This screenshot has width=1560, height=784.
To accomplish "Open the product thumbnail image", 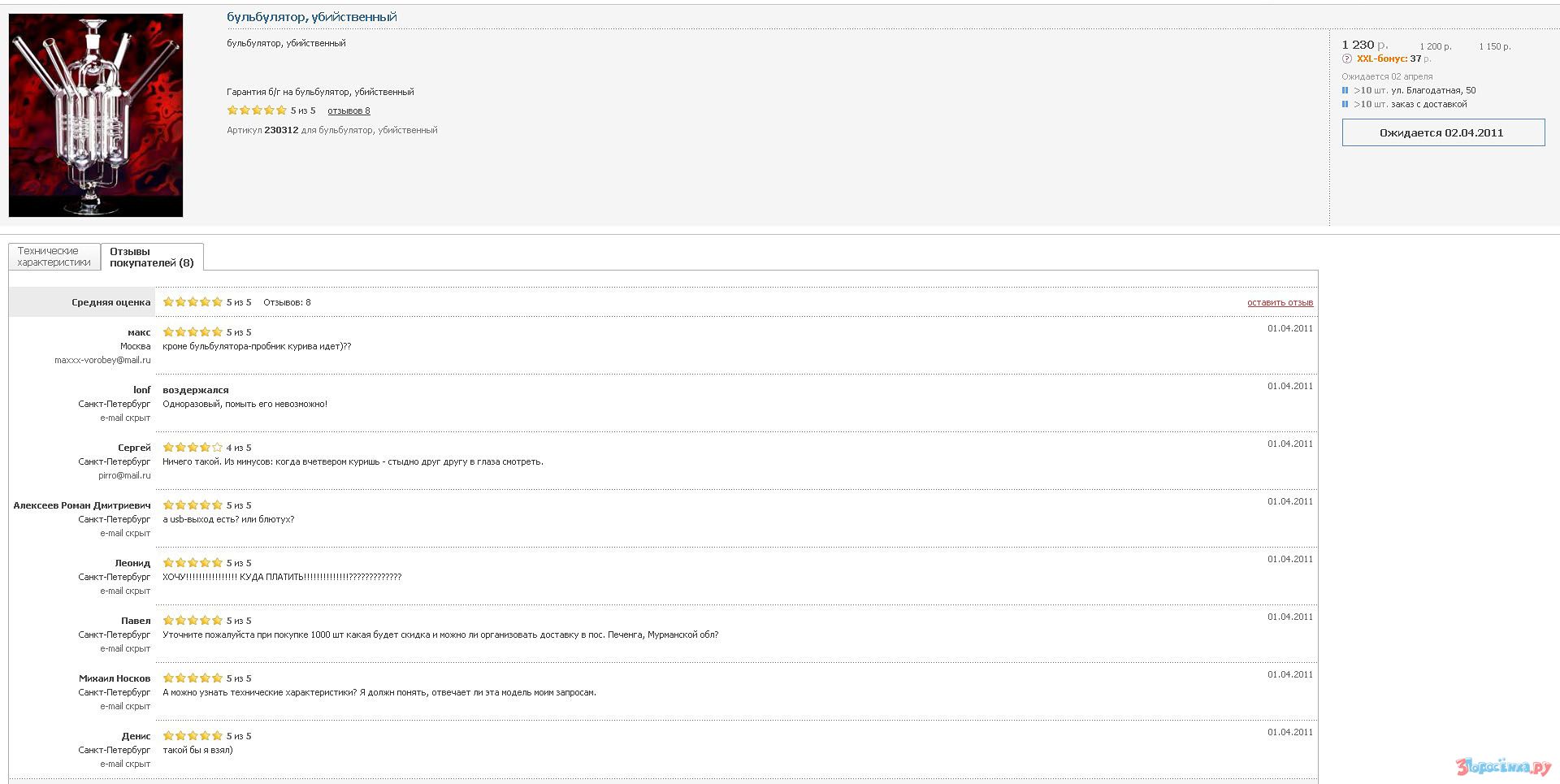I will click(96, 115).
